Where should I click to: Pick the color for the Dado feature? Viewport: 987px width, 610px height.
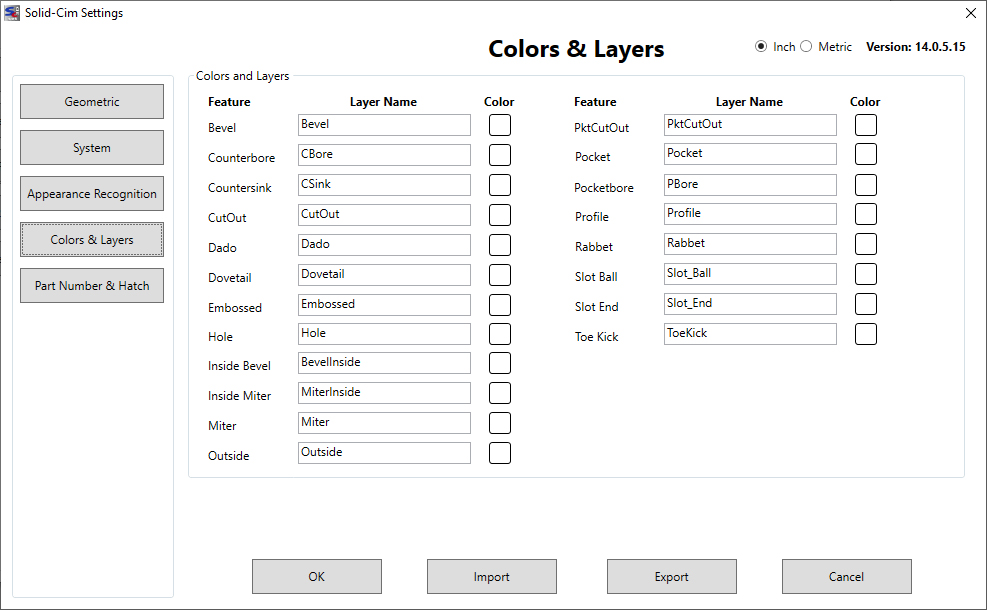tap(500, 245)
